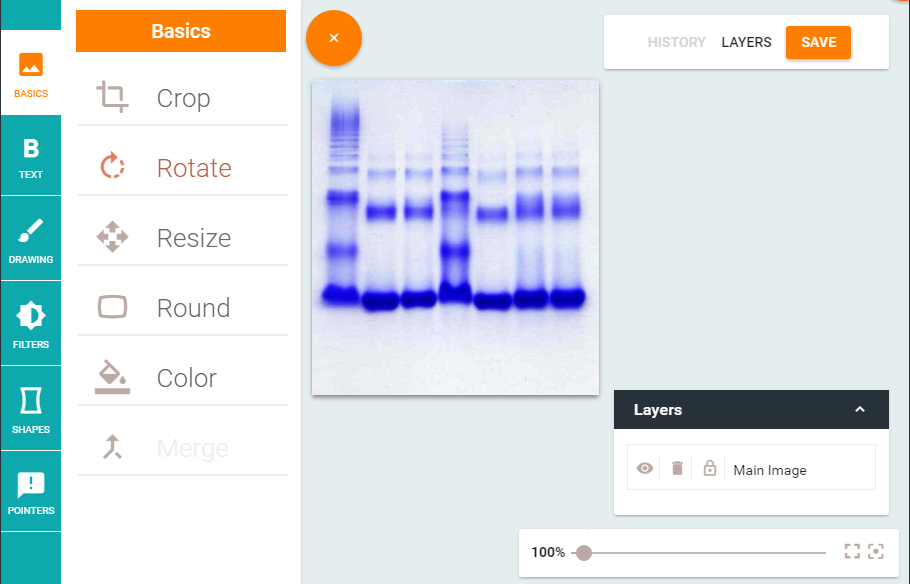This screenshot has height=584, width=910.
Task: Close the Basics panel with orange X
Action: click(334, 38)
